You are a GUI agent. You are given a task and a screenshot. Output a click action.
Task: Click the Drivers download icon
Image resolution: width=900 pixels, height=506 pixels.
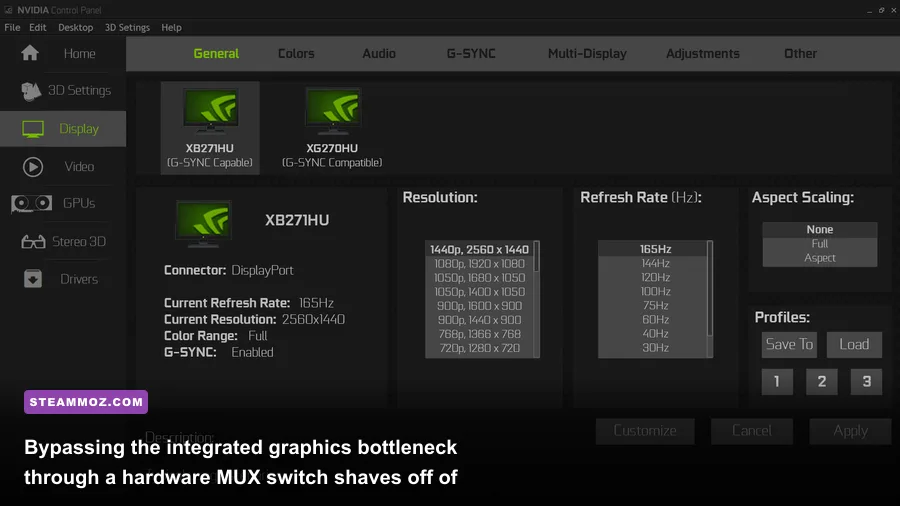click(33, 279)
